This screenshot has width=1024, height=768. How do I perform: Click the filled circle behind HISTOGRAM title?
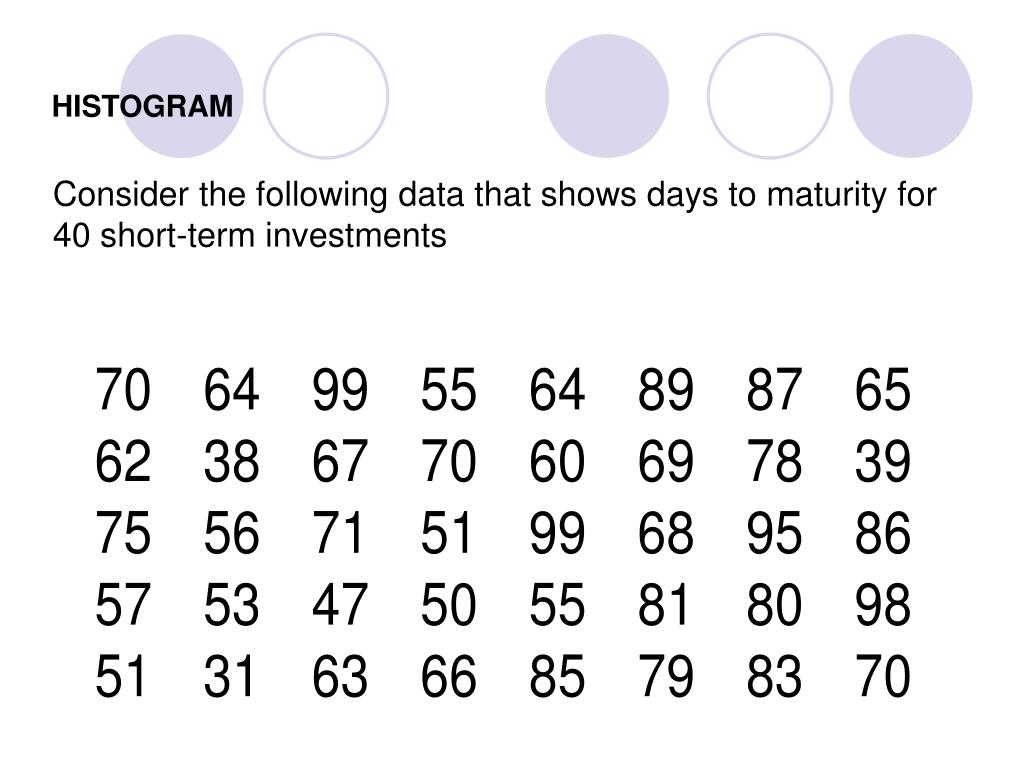[x=182, y=96]
